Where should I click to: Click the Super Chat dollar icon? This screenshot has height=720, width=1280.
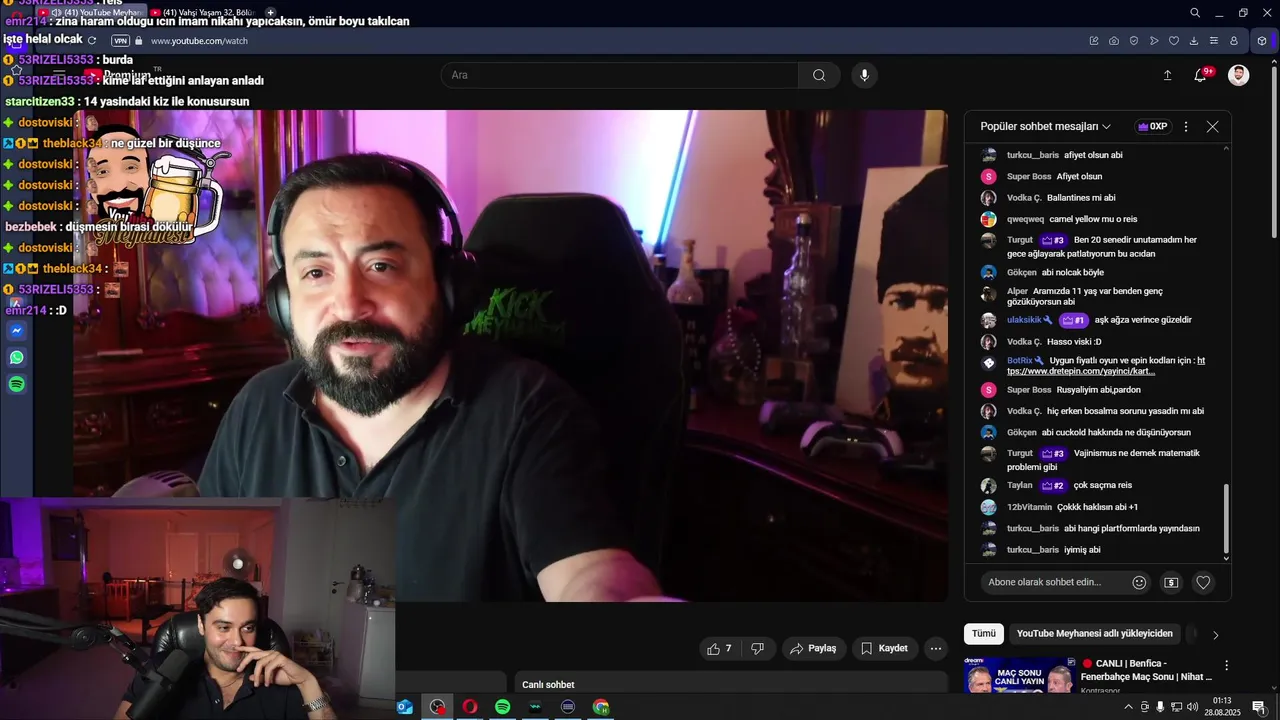point(1171,582)
